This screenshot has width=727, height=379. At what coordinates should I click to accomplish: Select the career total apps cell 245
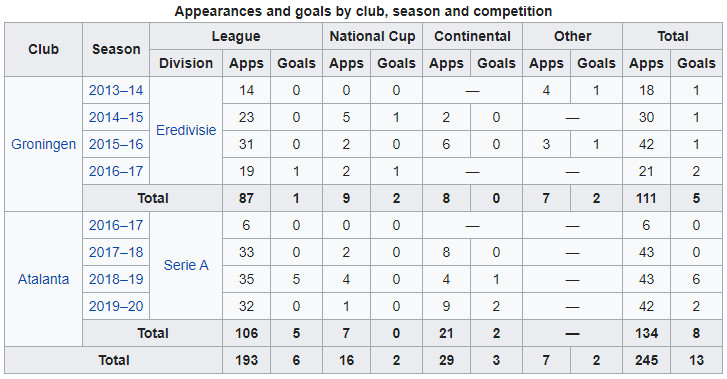coord(646,360)
